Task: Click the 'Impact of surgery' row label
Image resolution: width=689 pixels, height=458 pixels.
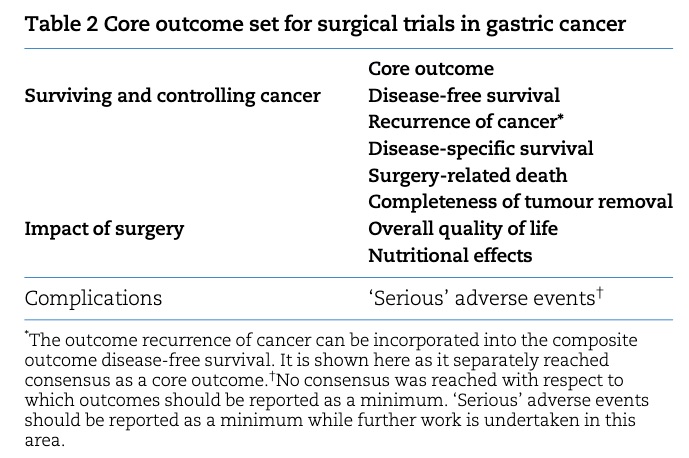Action: click(x=104, y=229)
